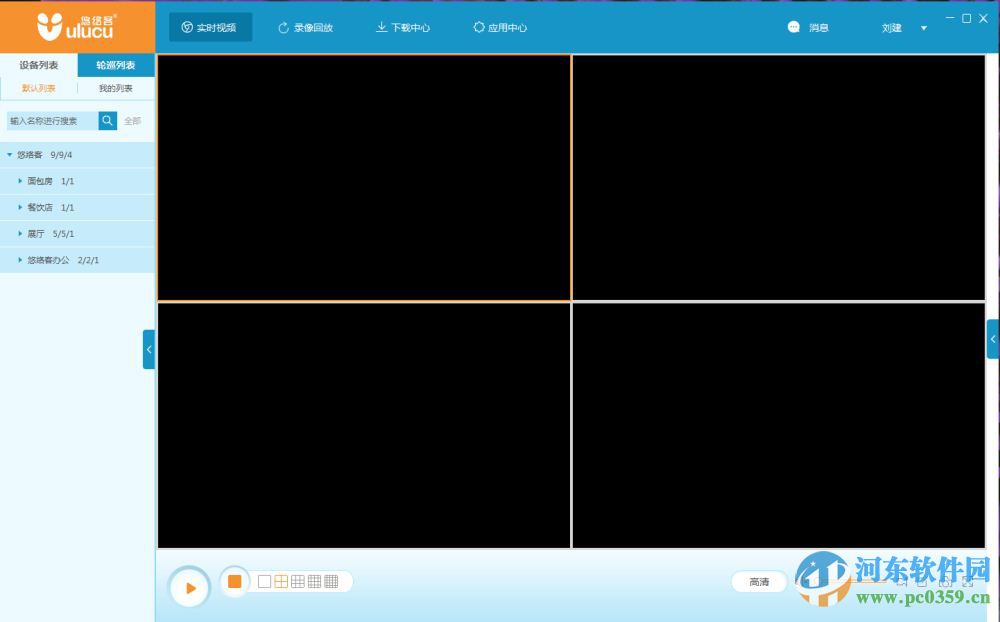This screenshot has height=622, width=1000.
Task: Open the 下载中心 download center
Action: (402, 27)
